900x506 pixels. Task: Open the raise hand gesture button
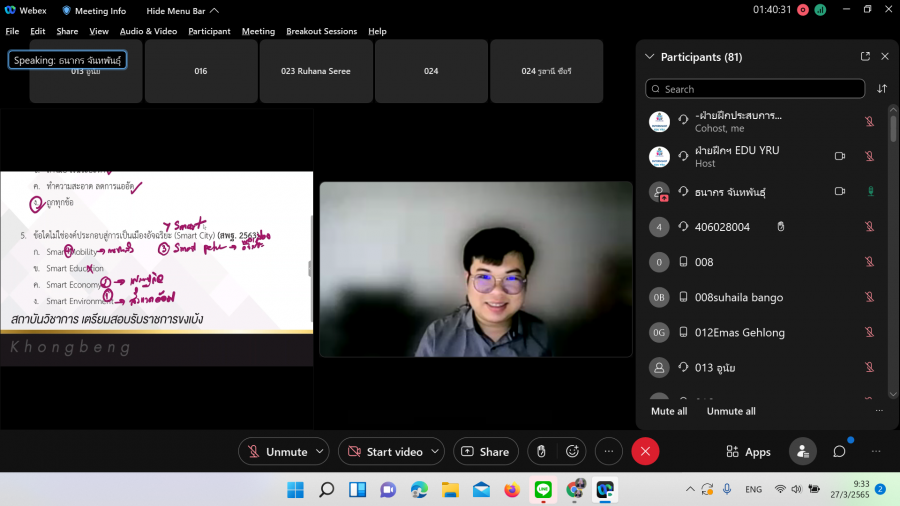541,452
